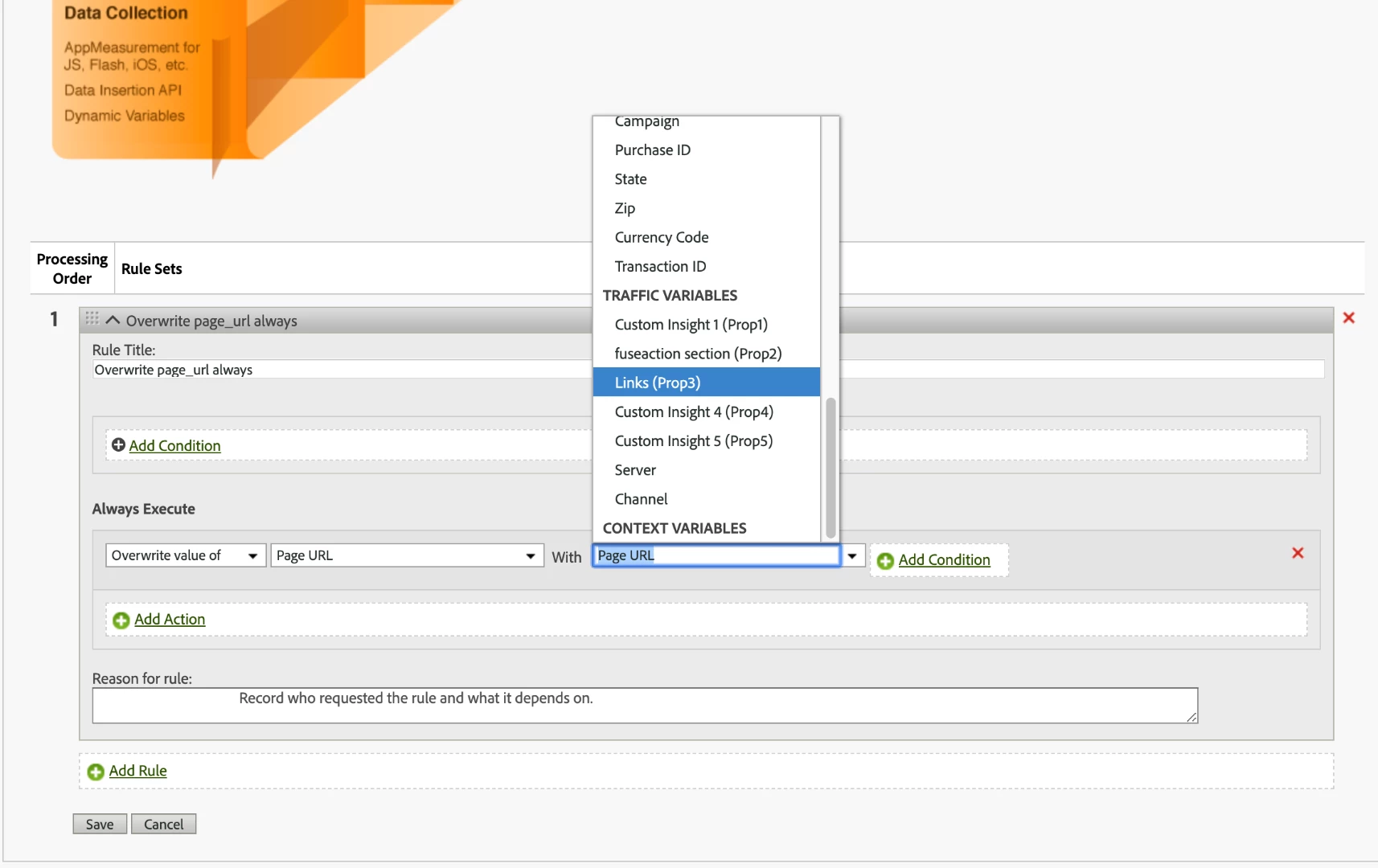Grab the rule's drag handle icon
The image size is (1378, 868).
(92, 318)
